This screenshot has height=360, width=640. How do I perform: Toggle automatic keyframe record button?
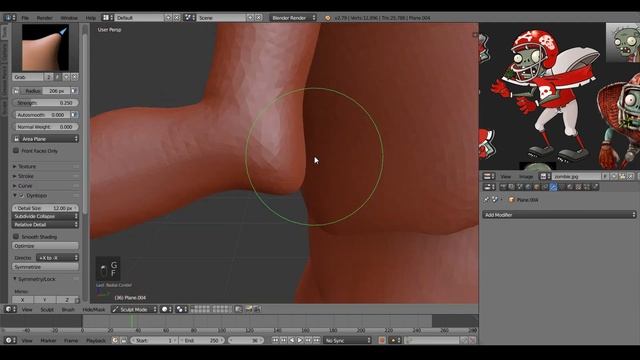(382, 340)
